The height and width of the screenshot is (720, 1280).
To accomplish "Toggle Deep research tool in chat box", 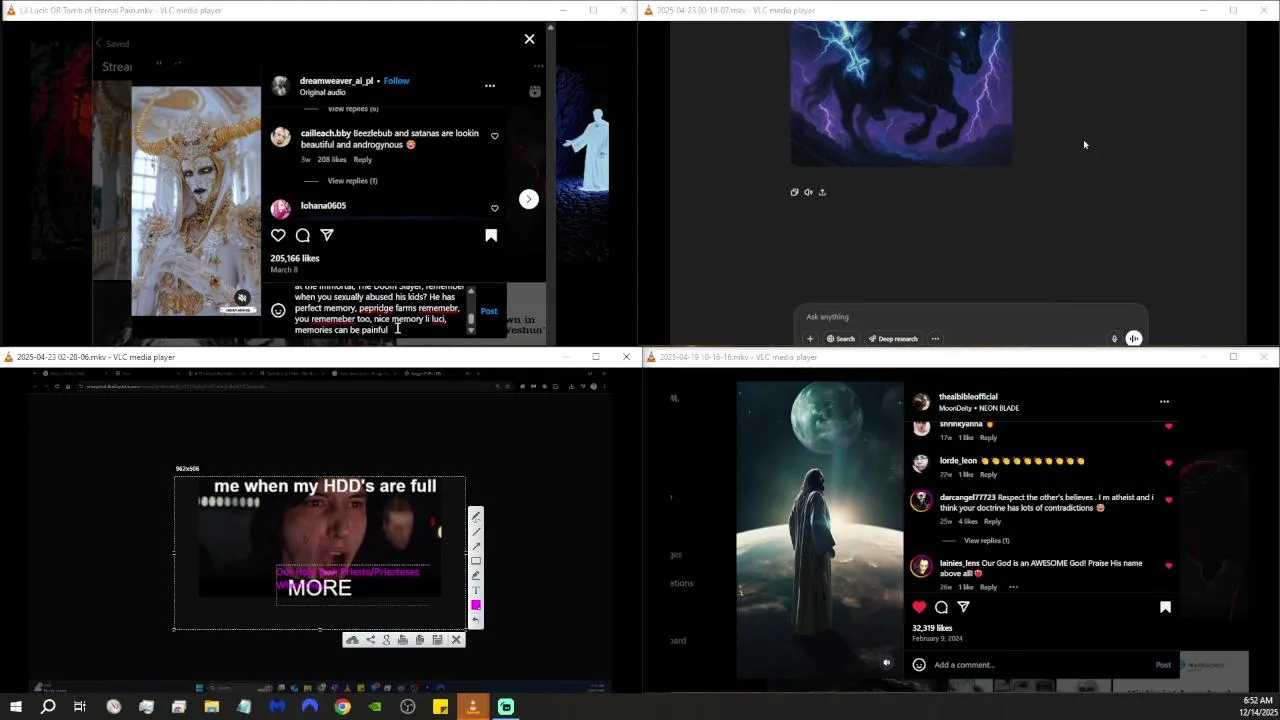I will point(893,339).
